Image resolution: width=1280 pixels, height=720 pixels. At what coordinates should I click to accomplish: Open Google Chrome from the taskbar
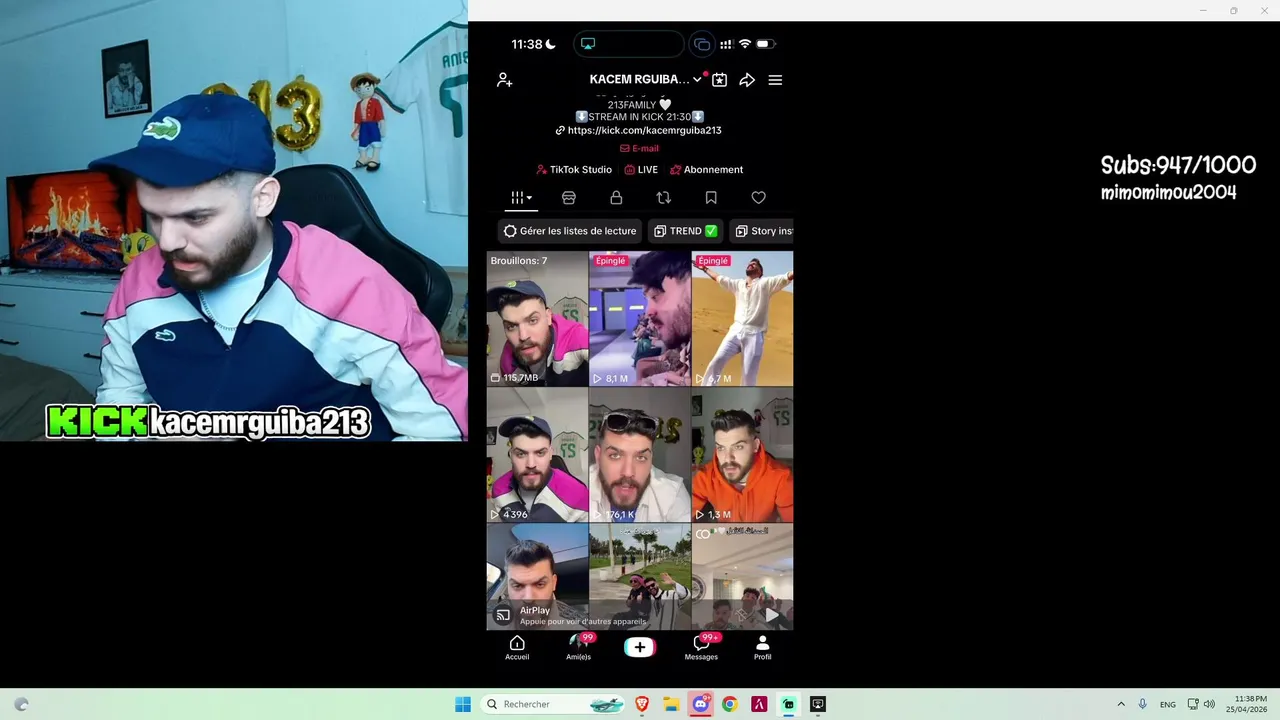point(730,704)
